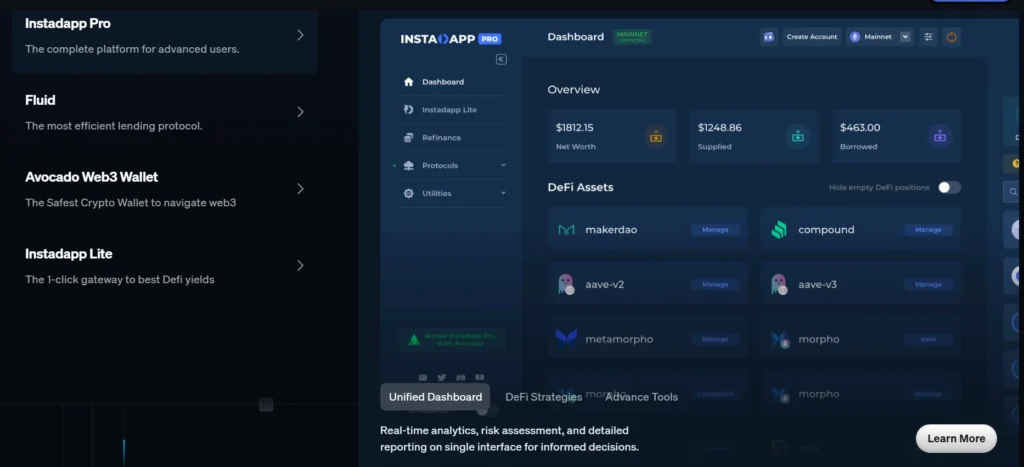Click the Create Account button
Screen dimensions: 1024x467
pos(811,37)
